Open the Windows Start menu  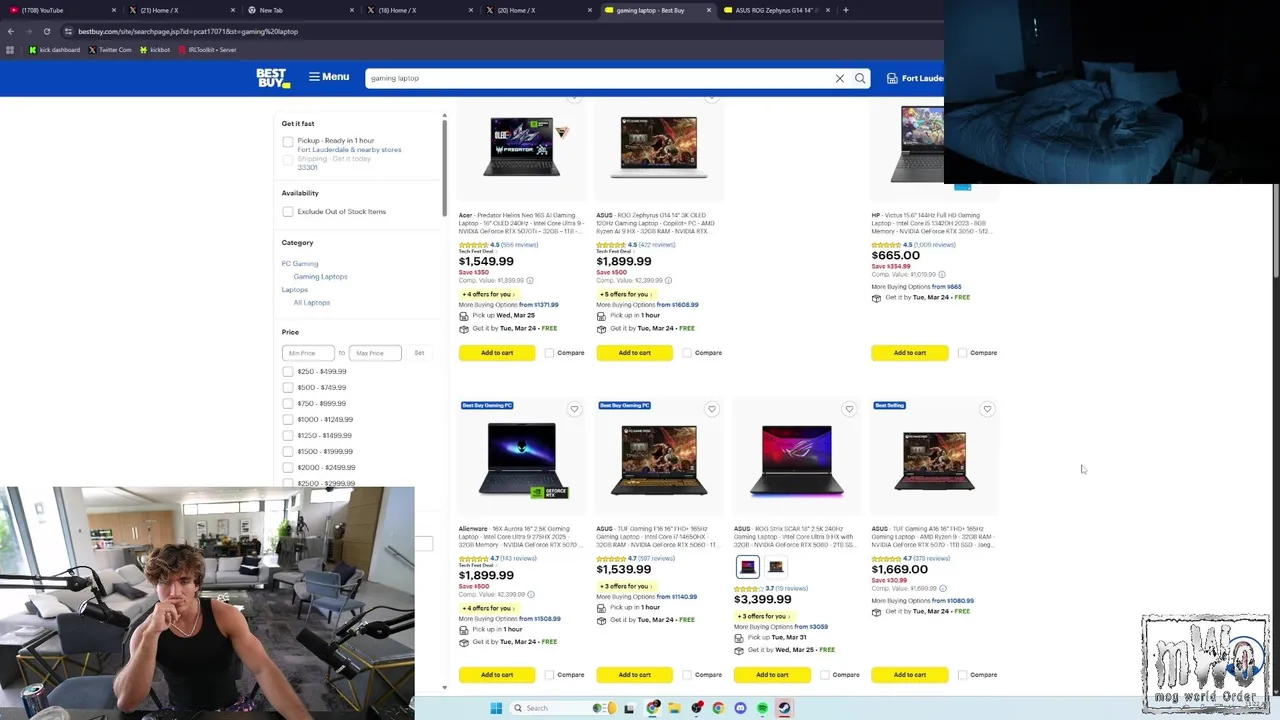point(496,708)
